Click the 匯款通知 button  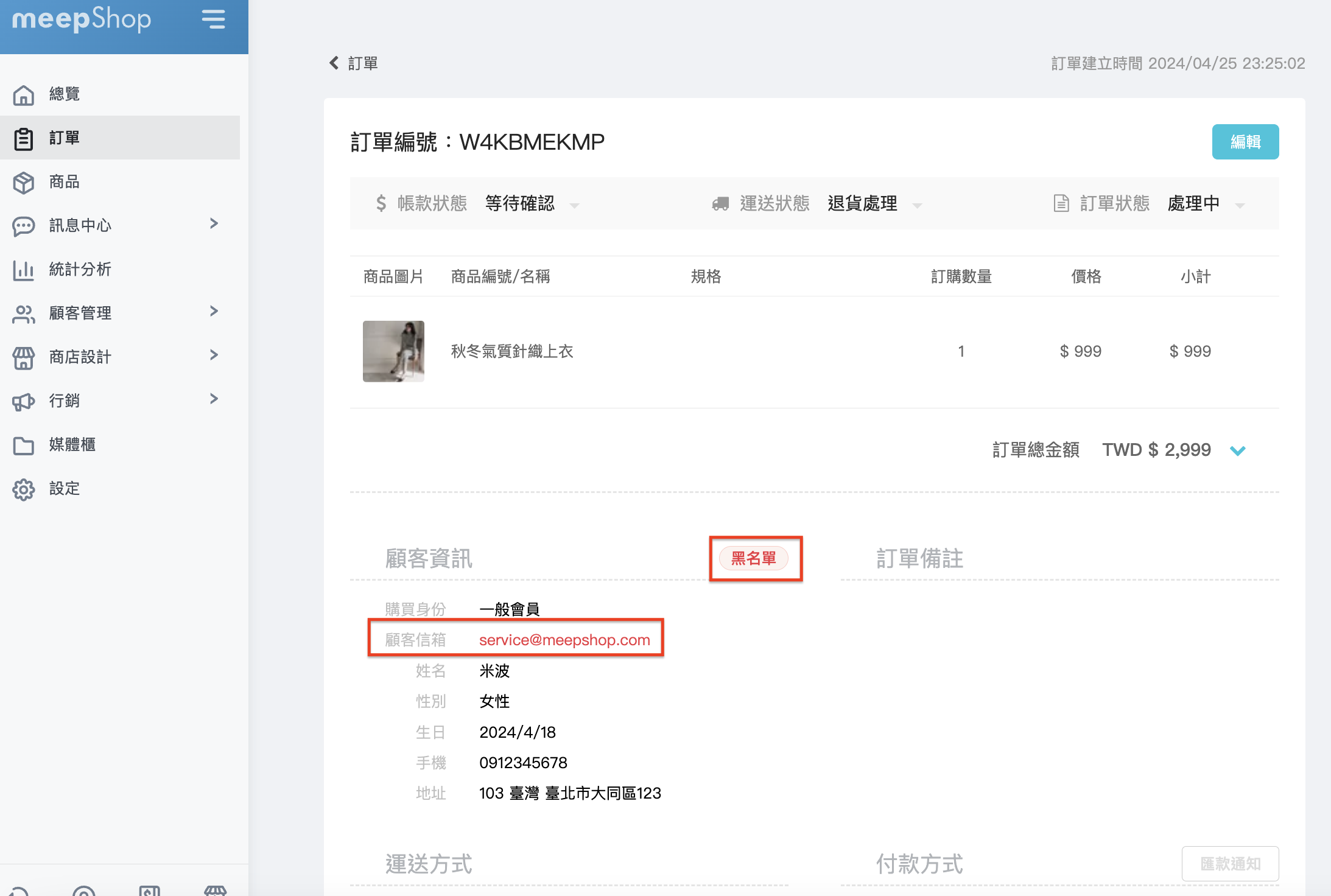click(1230, 864)
